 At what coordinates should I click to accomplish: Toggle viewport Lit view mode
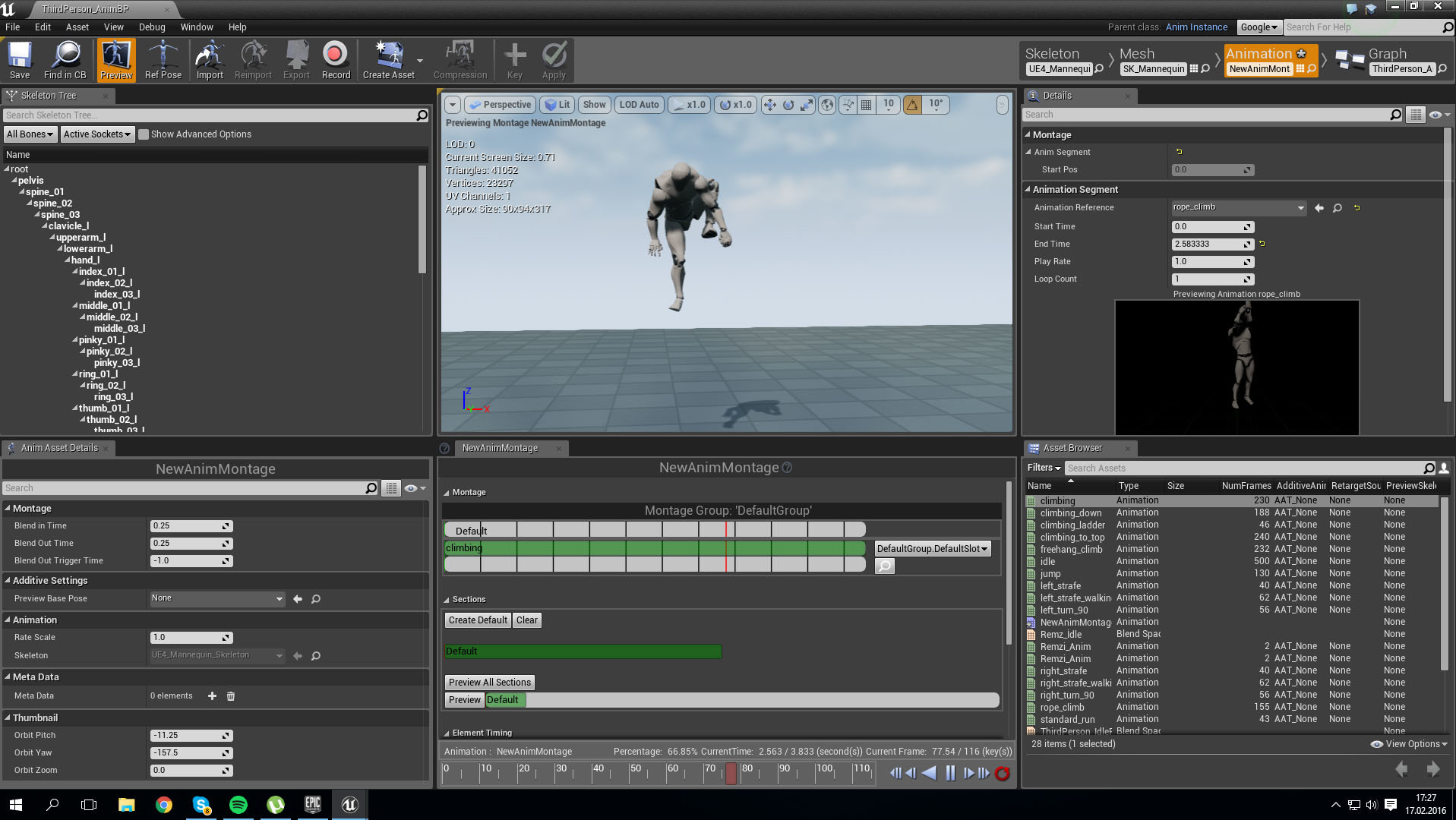coord(558,105)
